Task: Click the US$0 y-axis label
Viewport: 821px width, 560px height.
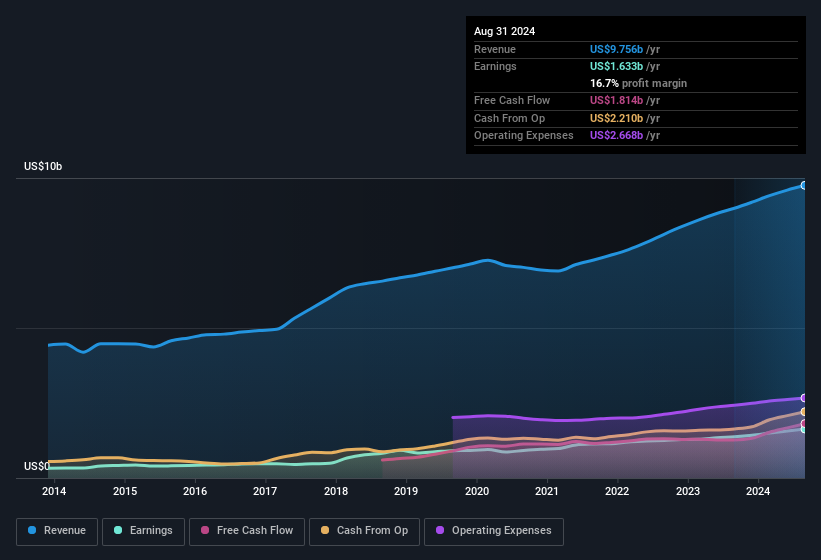Action: click(x=36, y=466)
